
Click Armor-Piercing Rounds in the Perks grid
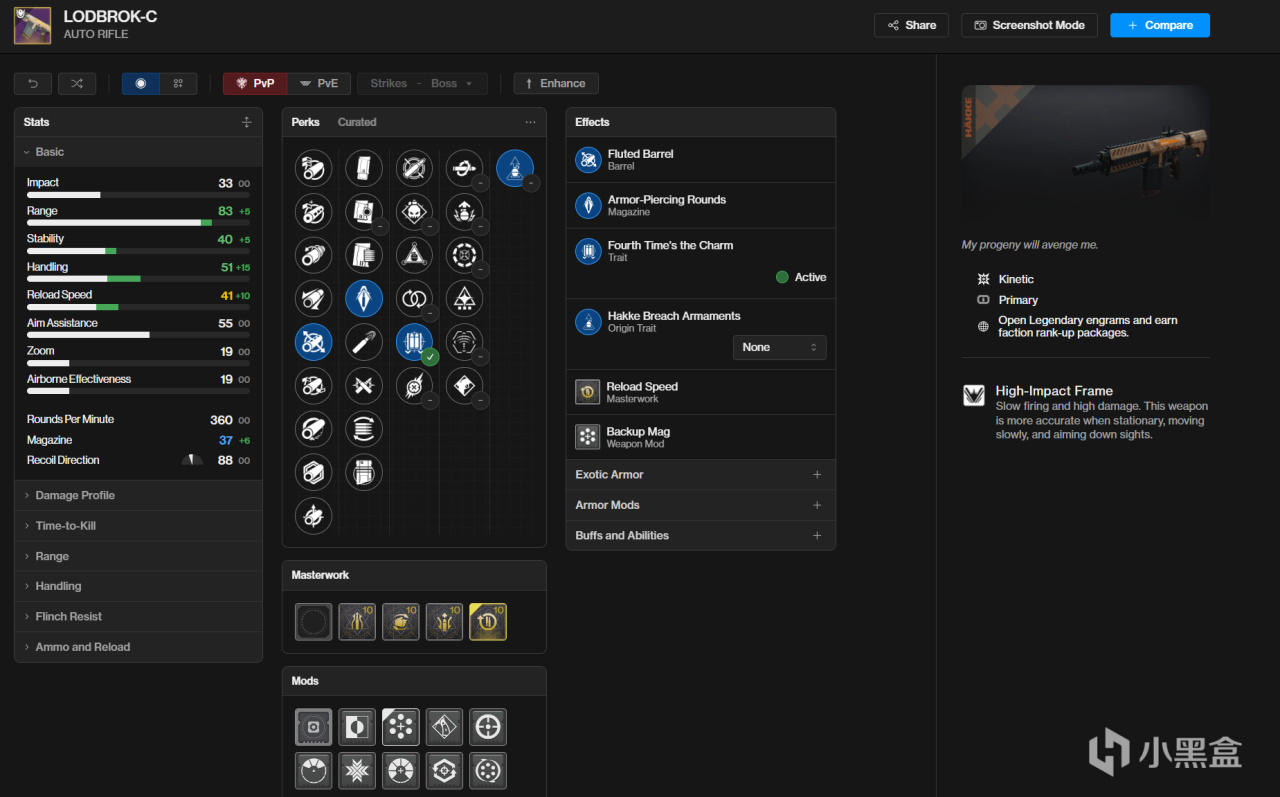364,298
